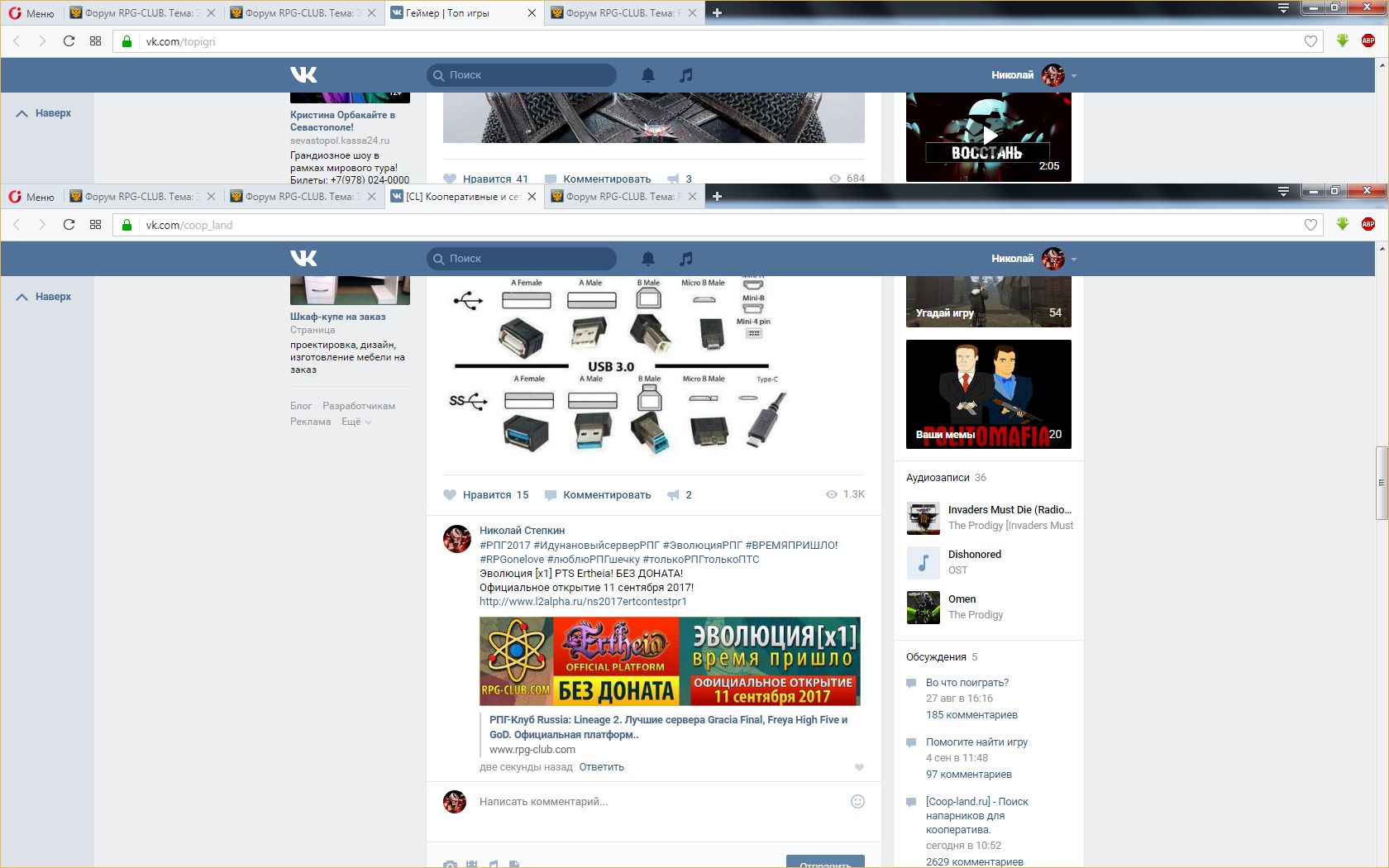Bookmark topigri page with heart icon

click(x=1310, y=41)
